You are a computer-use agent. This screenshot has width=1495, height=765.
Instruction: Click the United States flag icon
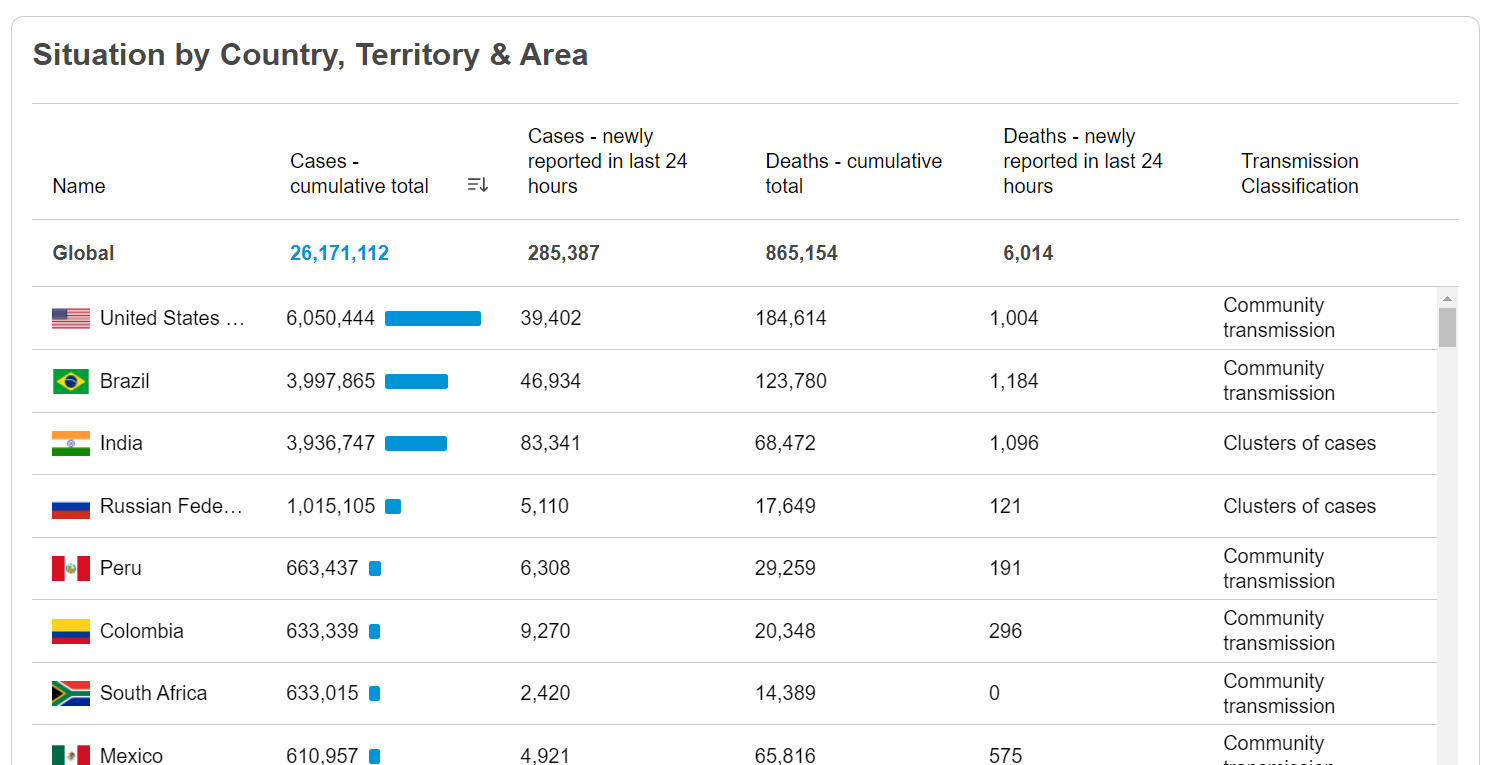click(71, 318)
